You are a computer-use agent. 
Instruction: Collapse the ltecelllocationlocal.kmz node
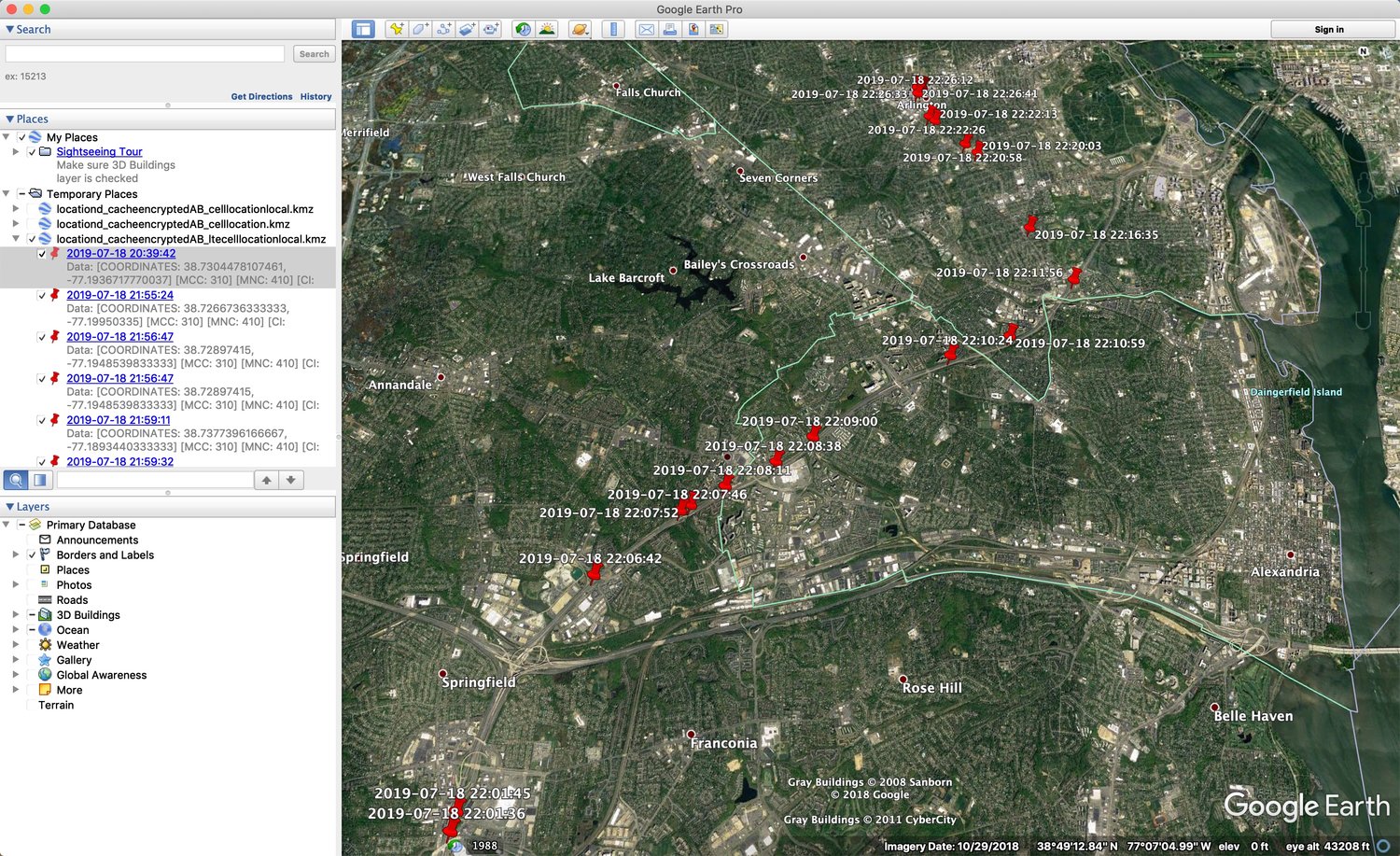point(16,239)
